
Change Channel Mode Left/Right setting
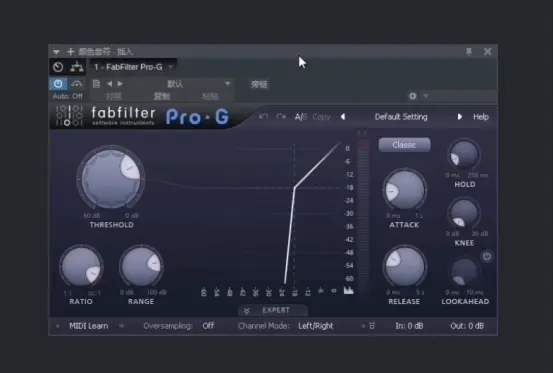[316, 326]
